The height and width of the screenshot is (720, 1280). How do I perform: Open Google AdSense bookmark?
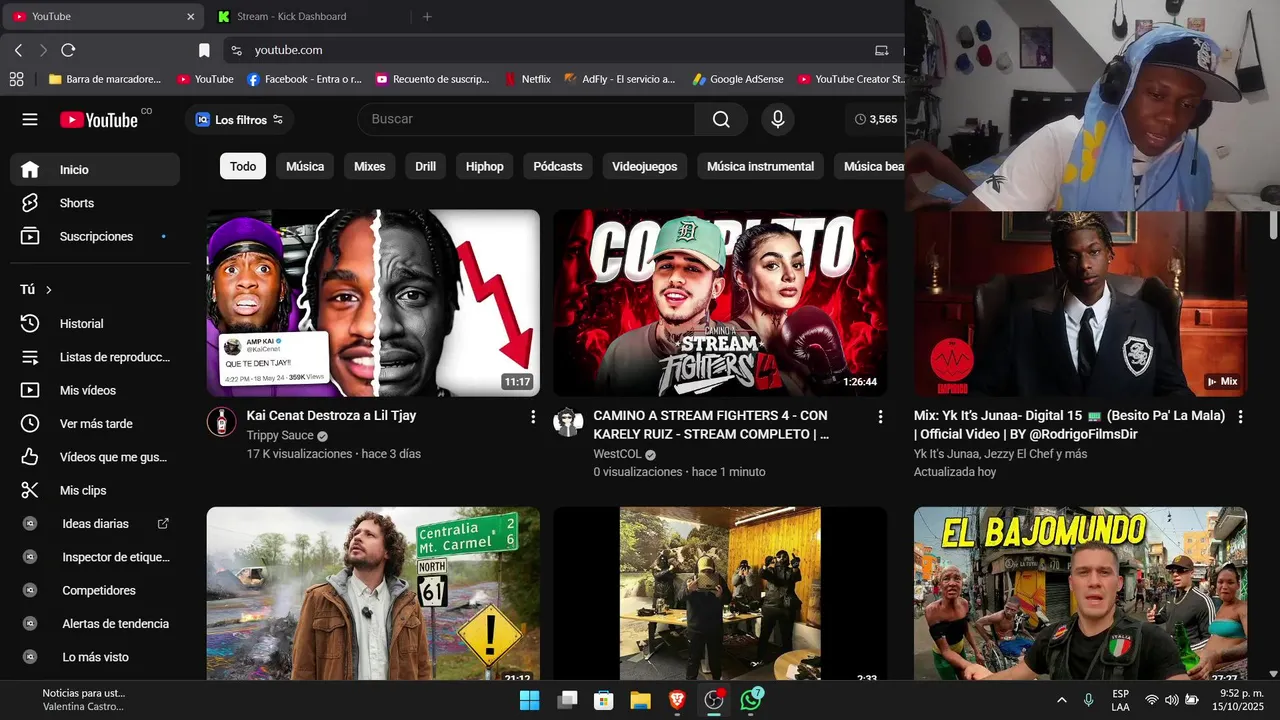tap(738, 79)
